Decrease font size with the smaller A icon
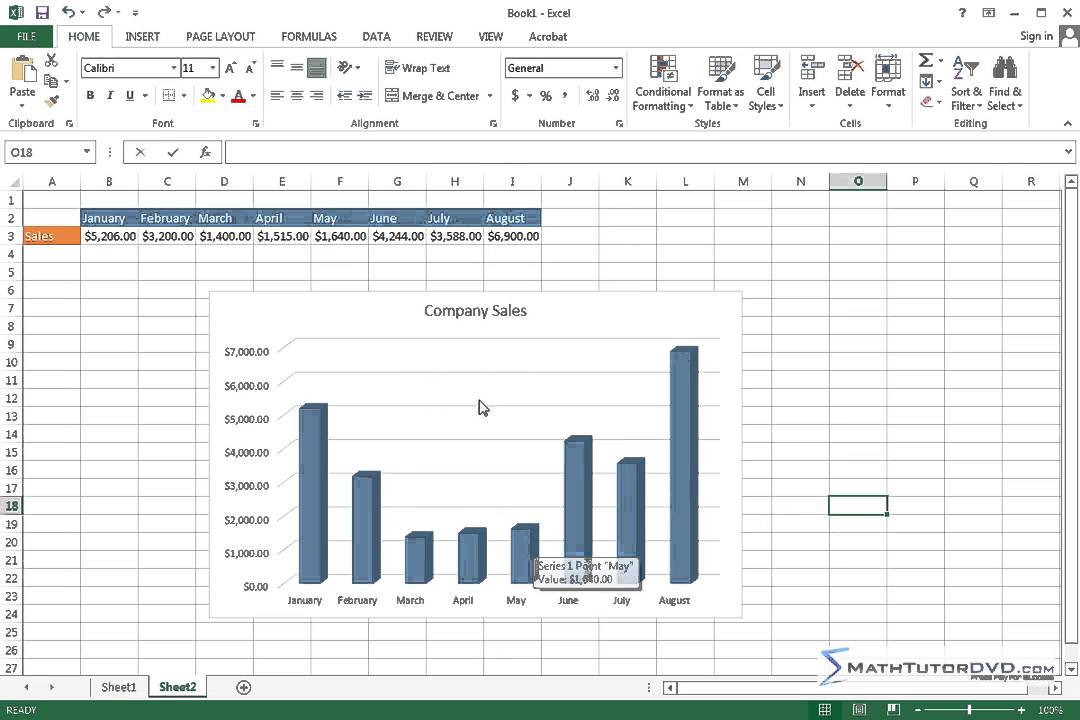The image size is (1080, 720). coord(251,68)
